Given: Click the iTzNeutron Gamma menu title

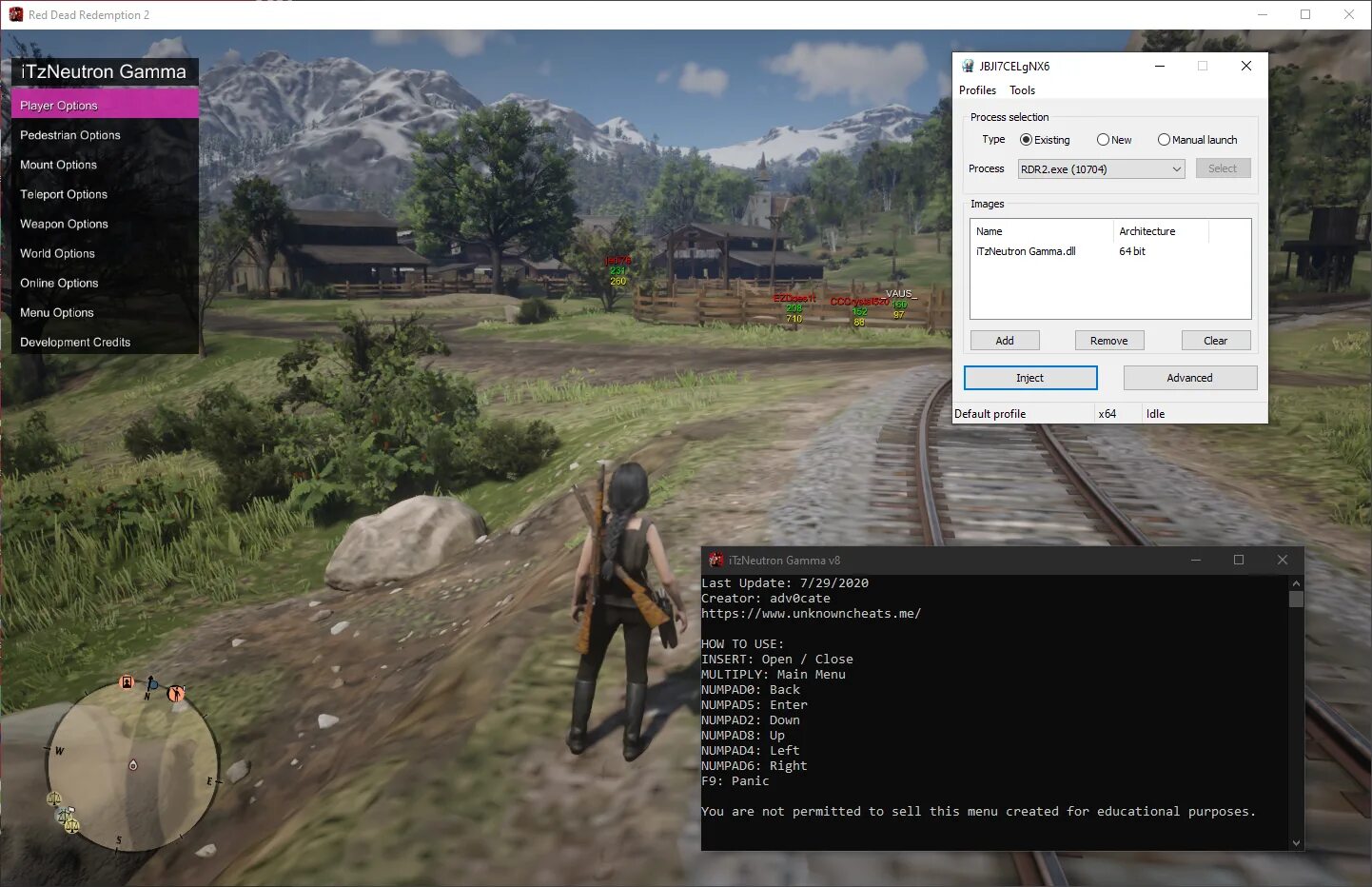Looking at the screenshot, I should coord(104,72).
